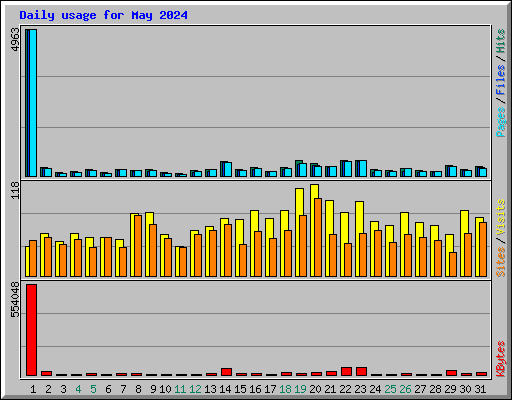Click the day 3 axis label
The height and width of the screenshot is (400, 512).
[x=63, y=389]
